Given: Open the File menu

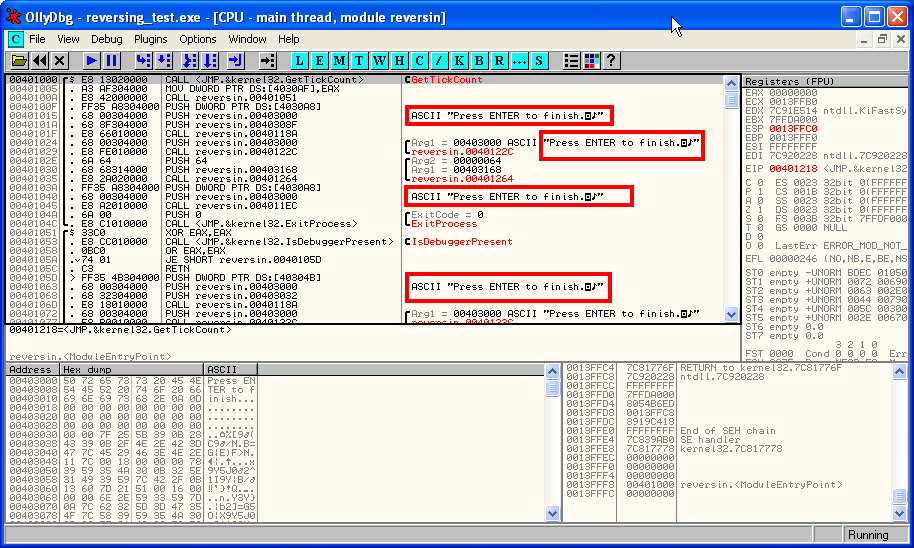Looking at the screenshot, I should point(37,39).
